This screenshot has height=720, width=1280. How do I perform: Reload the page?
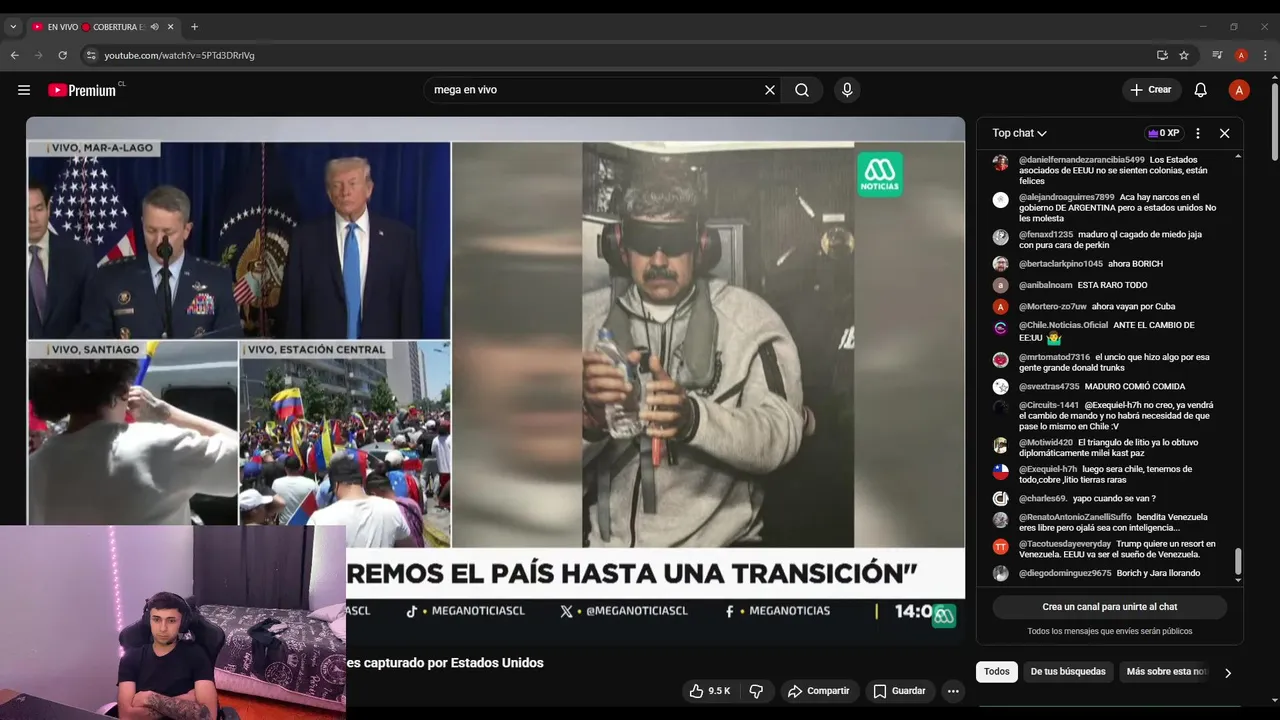pos(62,55)
